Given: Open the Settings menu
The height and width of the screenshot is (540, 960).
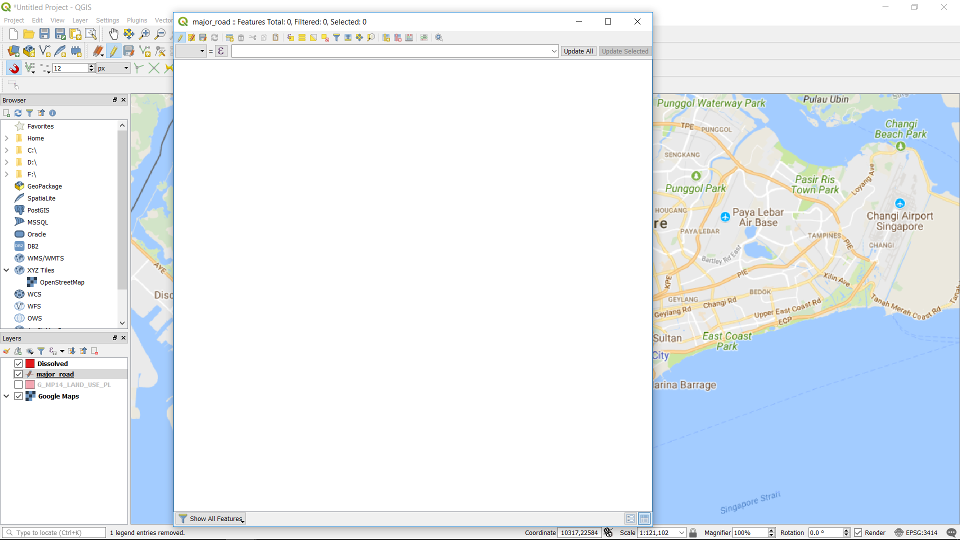Looking at the screenshot, I should coord(107,20).
